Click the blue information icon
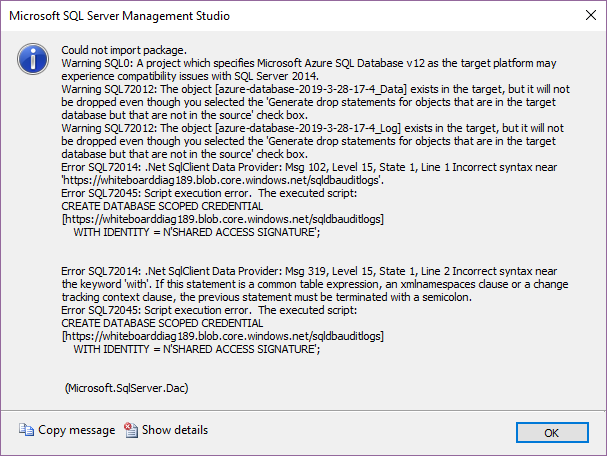The height and width of the screenshot is (456, 607). (x=35, y=58)
